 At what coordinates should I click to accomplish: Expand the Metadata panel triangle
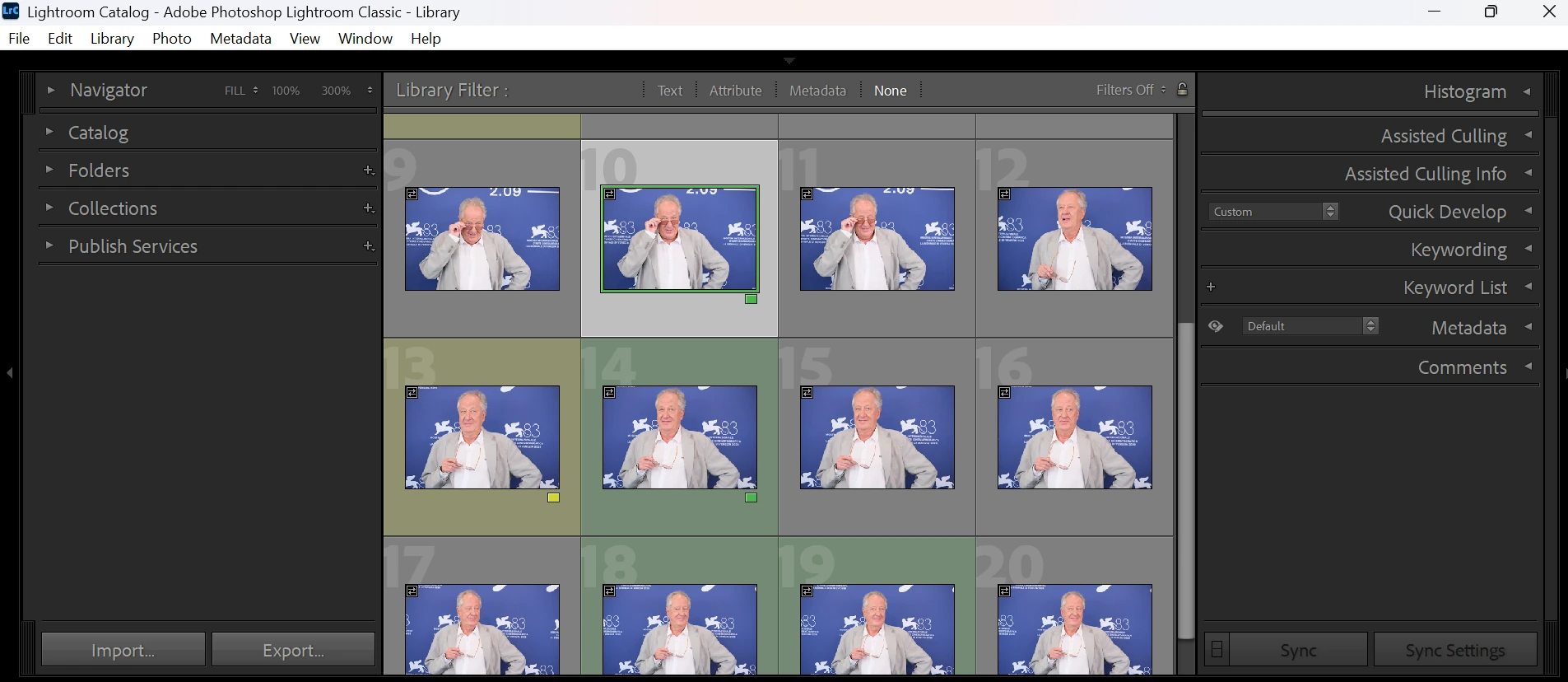click(x=1528, y=327)
